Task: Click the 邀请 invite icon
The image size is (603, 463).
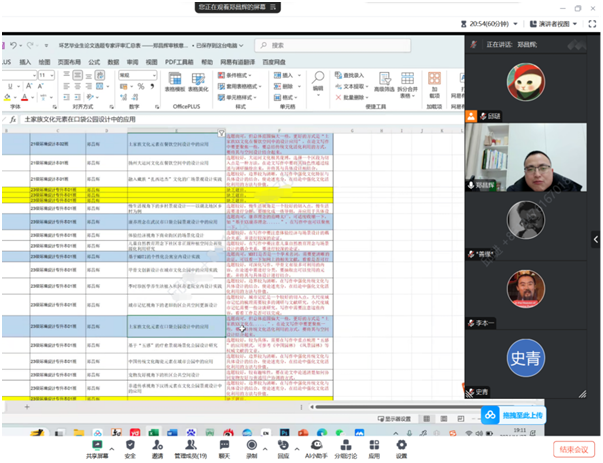Action: 157,449
